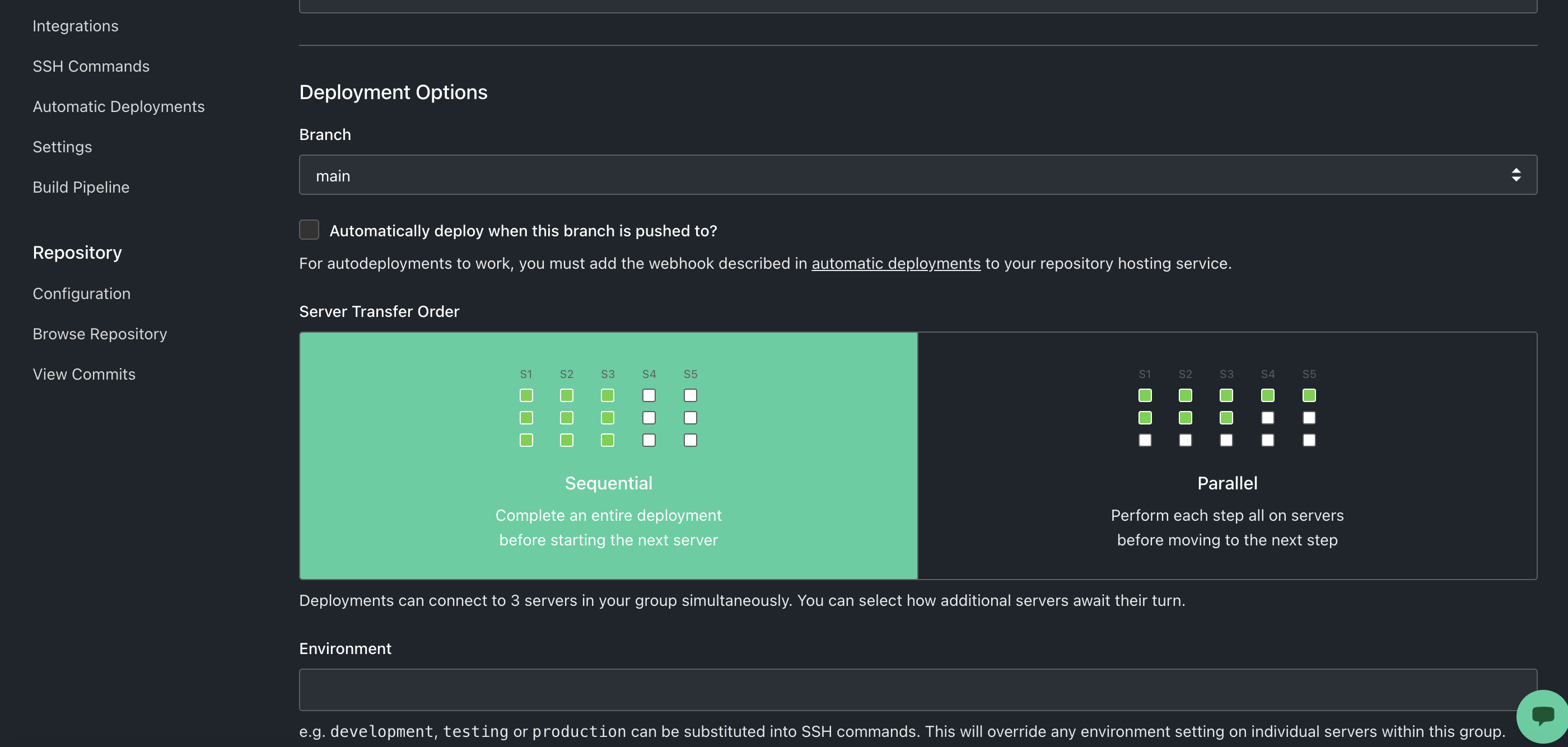Click an S1 server step square in Sequential
The height and width of the screenshot is (747, 1568).
(526, 395)
